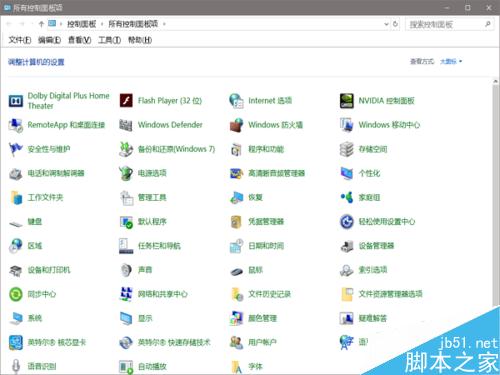
Task: Open the Windows Defender wall icon
Action: click(x=126, y=125)
